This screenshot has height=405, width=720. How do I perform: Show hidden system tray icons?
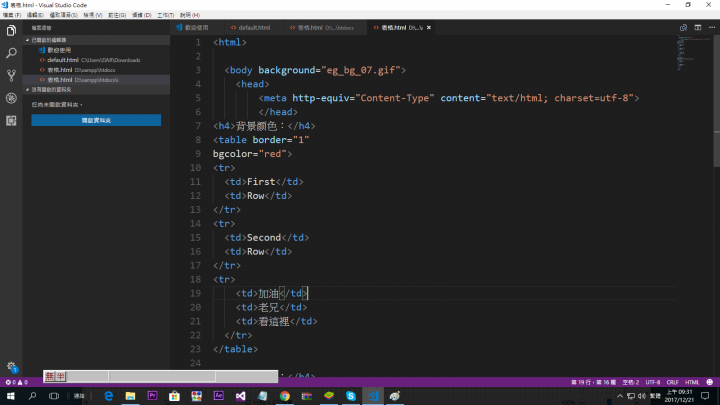click(x=620, y=396)
